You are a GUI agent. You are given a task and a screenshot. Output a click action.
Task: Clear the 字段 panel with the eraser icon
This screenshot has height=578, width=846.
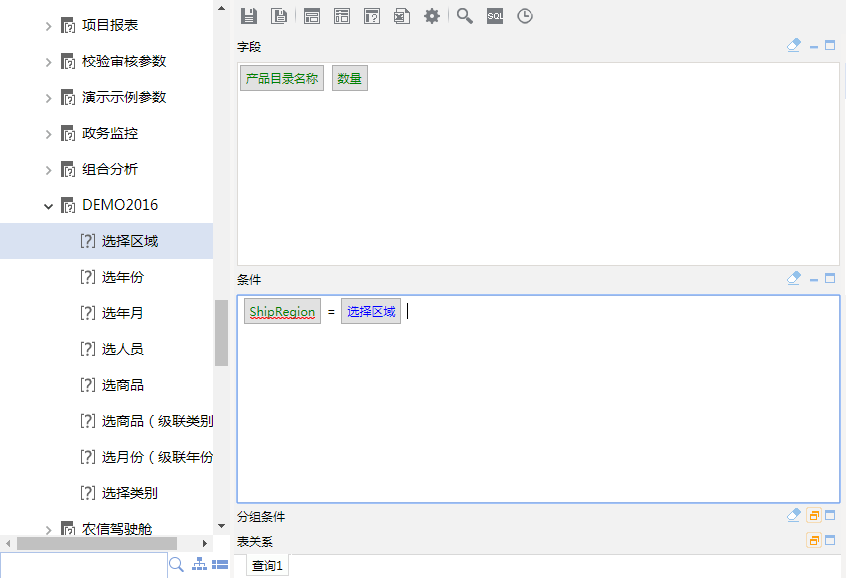(x=794, y=45)
